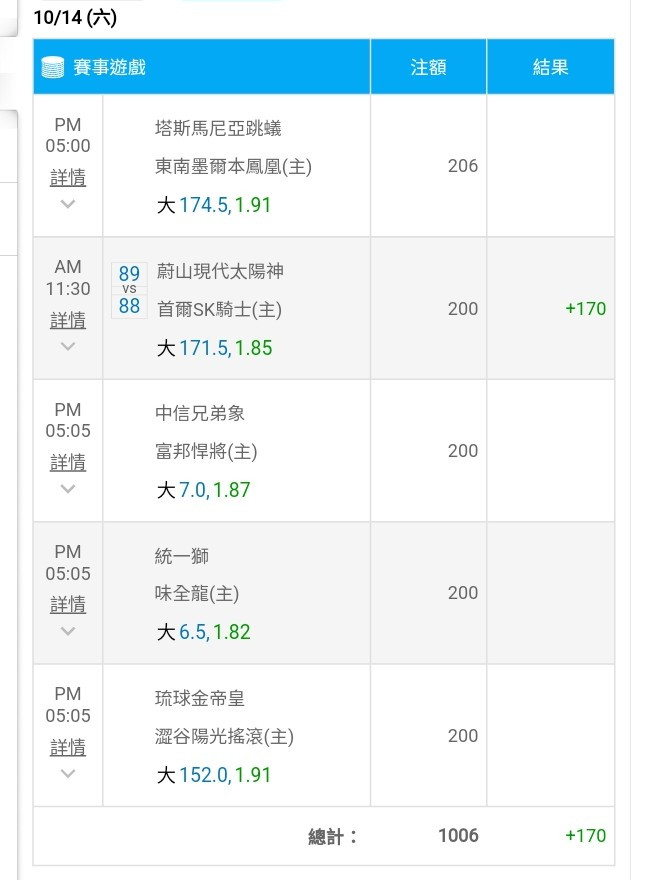This screenshot has height=880, width=653.
Task: Expand the chevron in 中信兄弟象 row
Action: pos(68,489)
